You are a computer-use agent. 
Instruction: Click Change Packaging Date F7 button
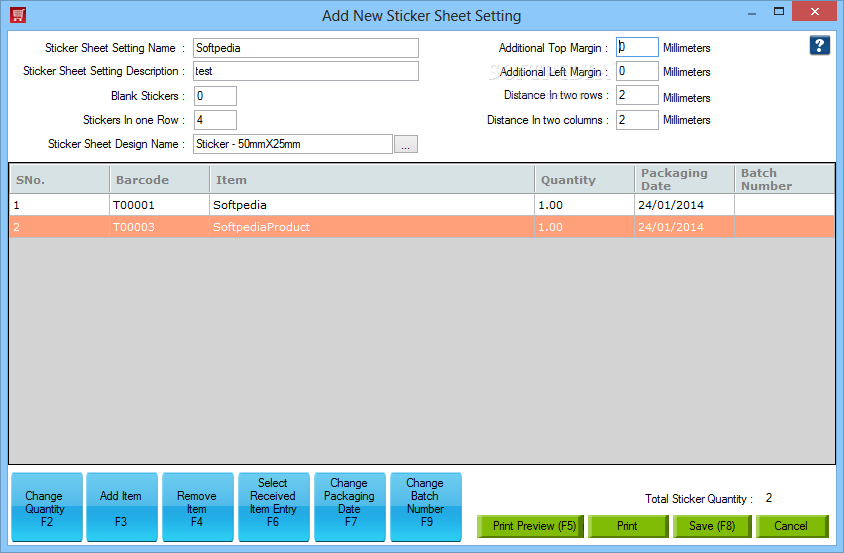(x=350, y=507)
